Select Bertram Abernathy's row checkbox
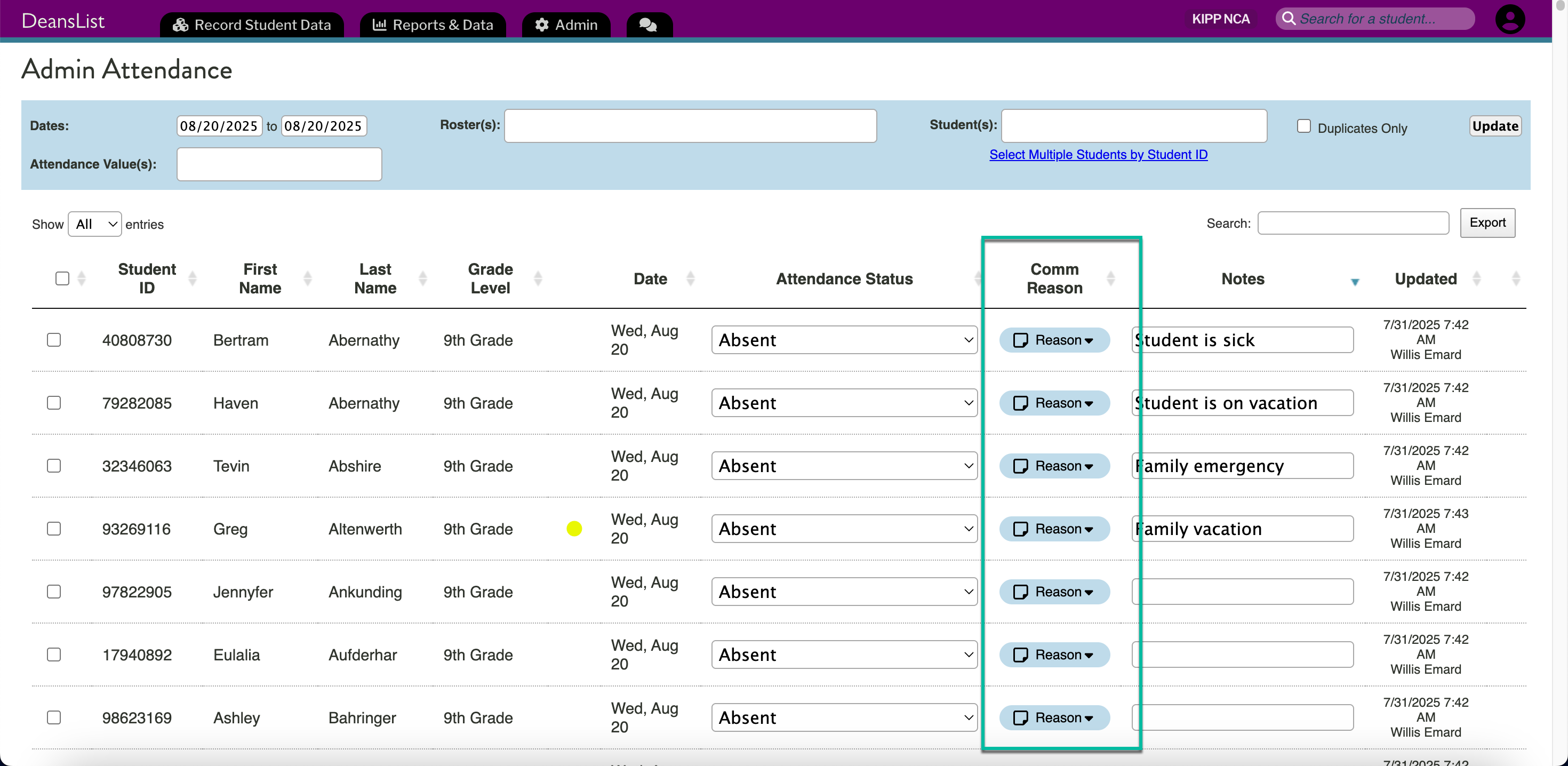The height and width of the screenshot is (766, 1568). pyautogui.click(x=53, y=340)
